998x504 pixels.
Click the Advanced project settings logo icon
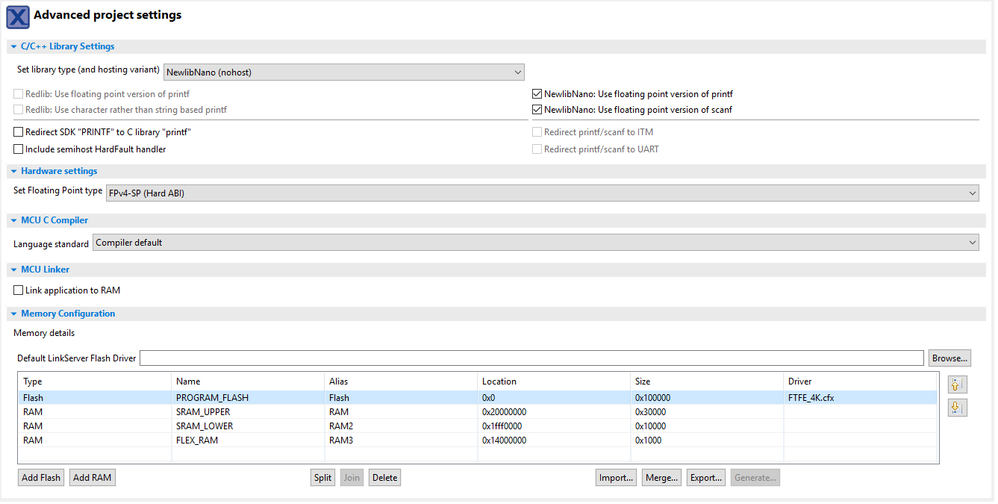(x=17, y=16)
